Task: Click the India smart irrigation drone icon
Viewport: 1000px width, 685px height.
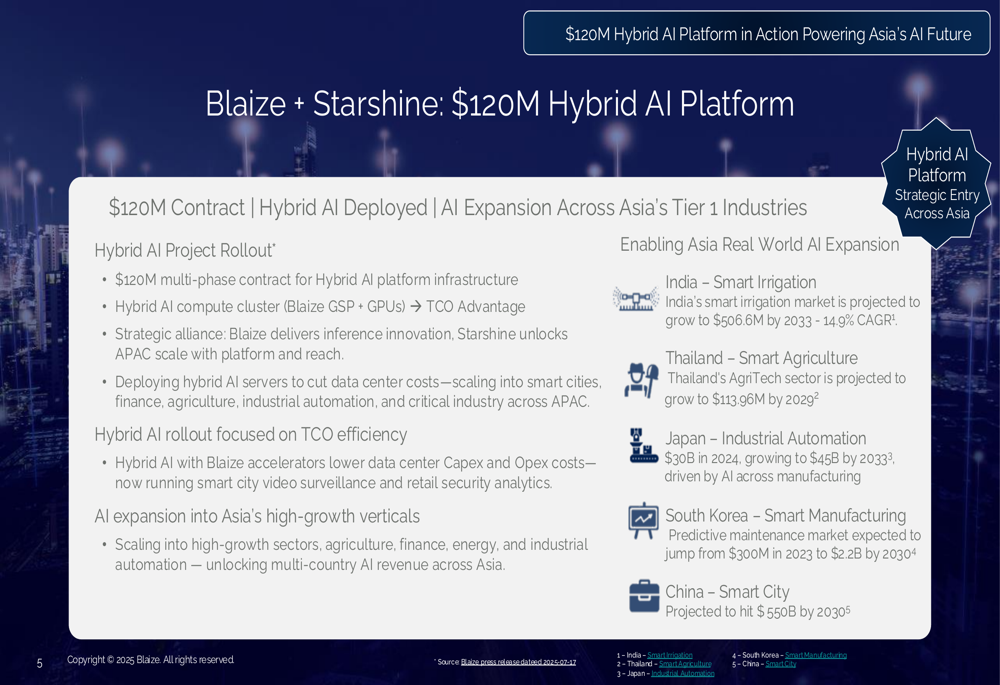Action: [x=635, y=299]
